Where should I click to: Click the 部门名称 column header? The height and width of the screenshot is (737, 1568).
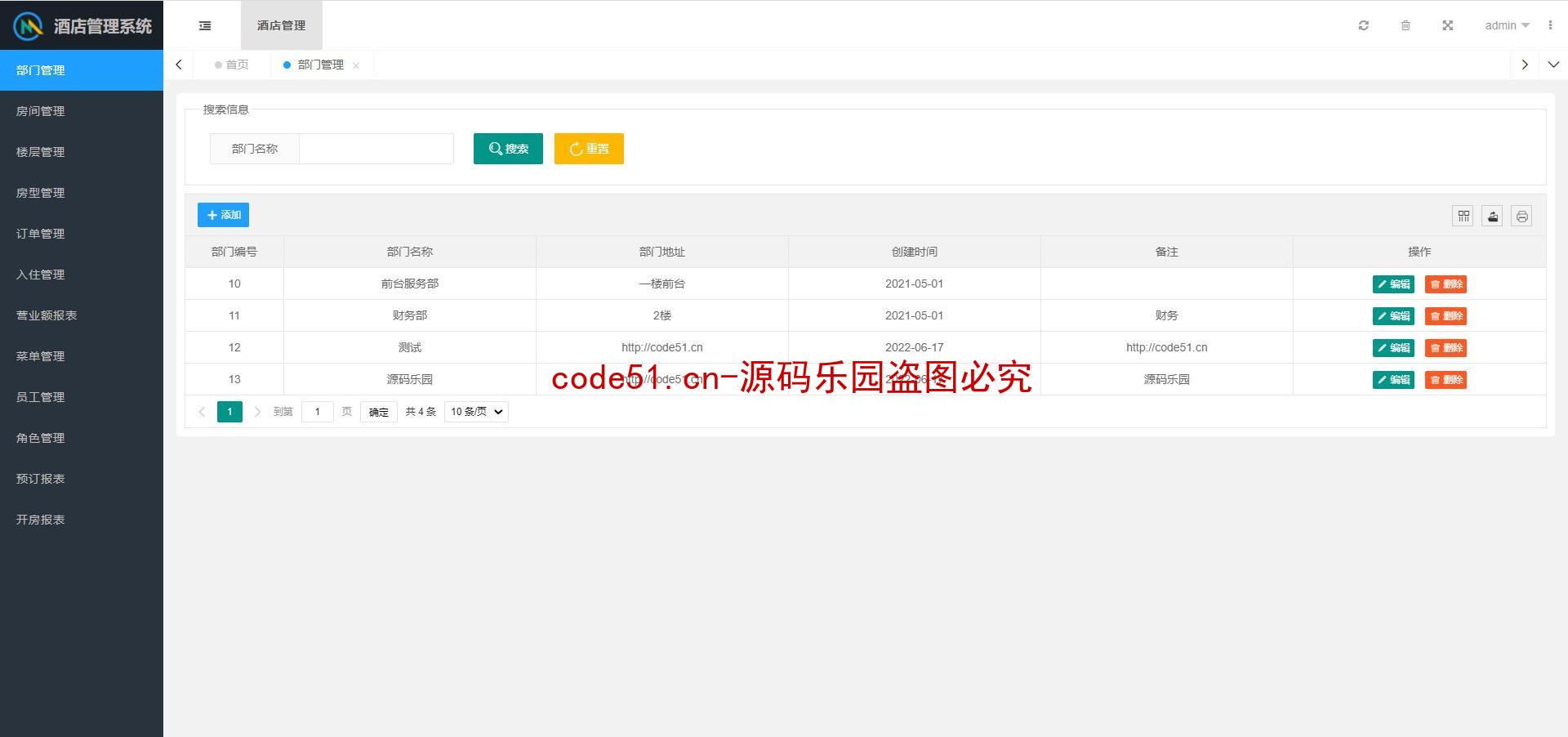410,252
